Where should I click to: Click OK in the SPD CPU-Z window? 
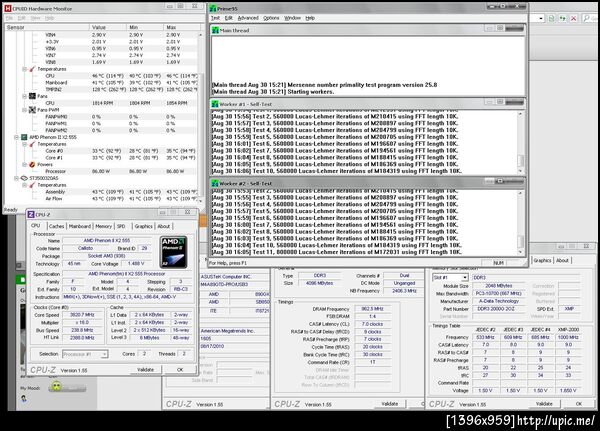pos(579,404)
